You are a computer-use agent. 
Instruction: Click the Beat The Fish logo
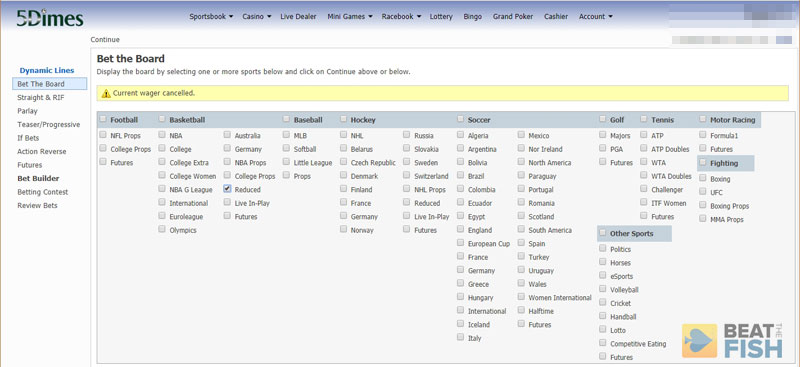(732, 340)
